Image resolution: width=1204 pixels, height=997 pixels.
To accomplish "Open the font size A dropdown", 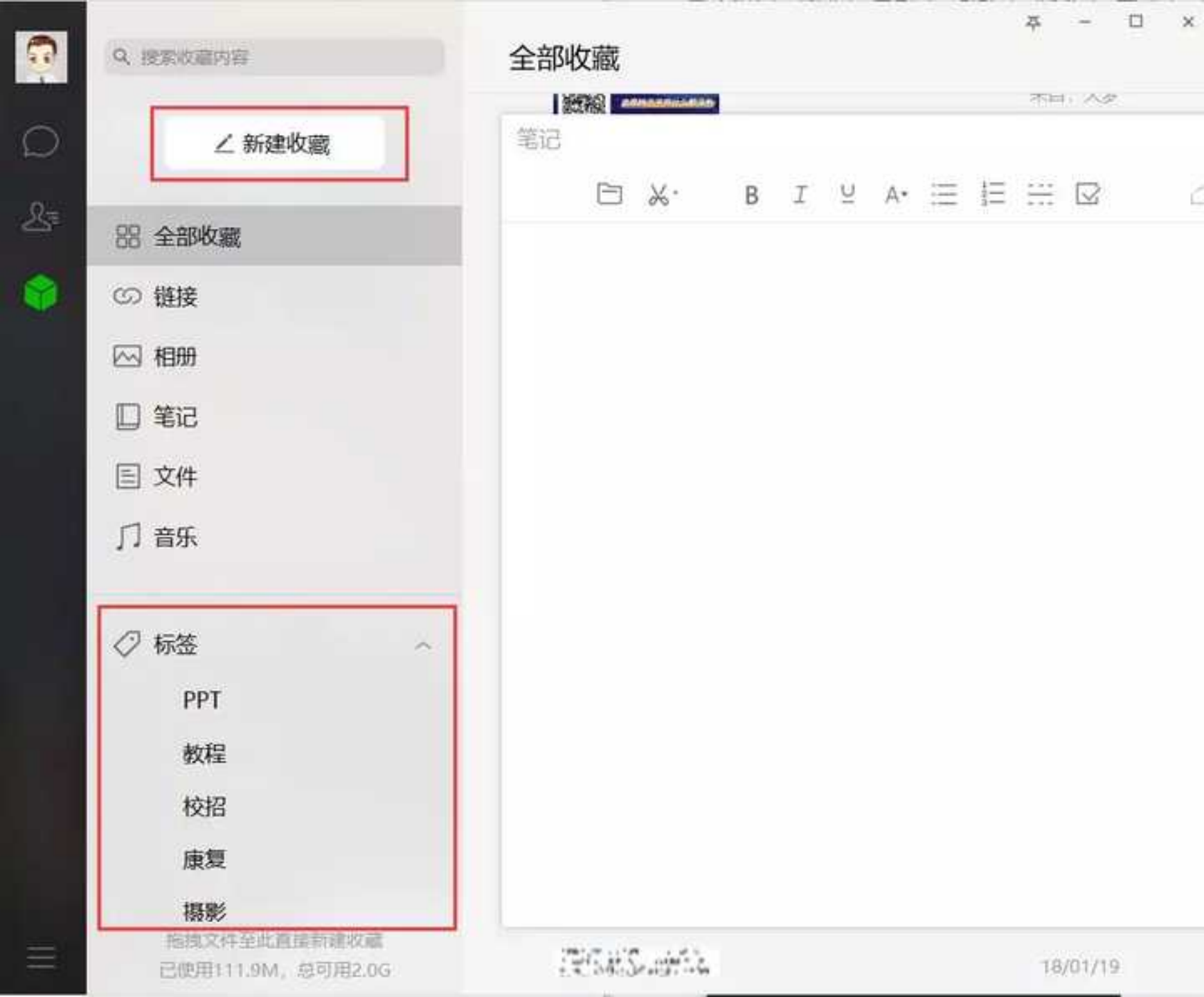I will (895, 195).
